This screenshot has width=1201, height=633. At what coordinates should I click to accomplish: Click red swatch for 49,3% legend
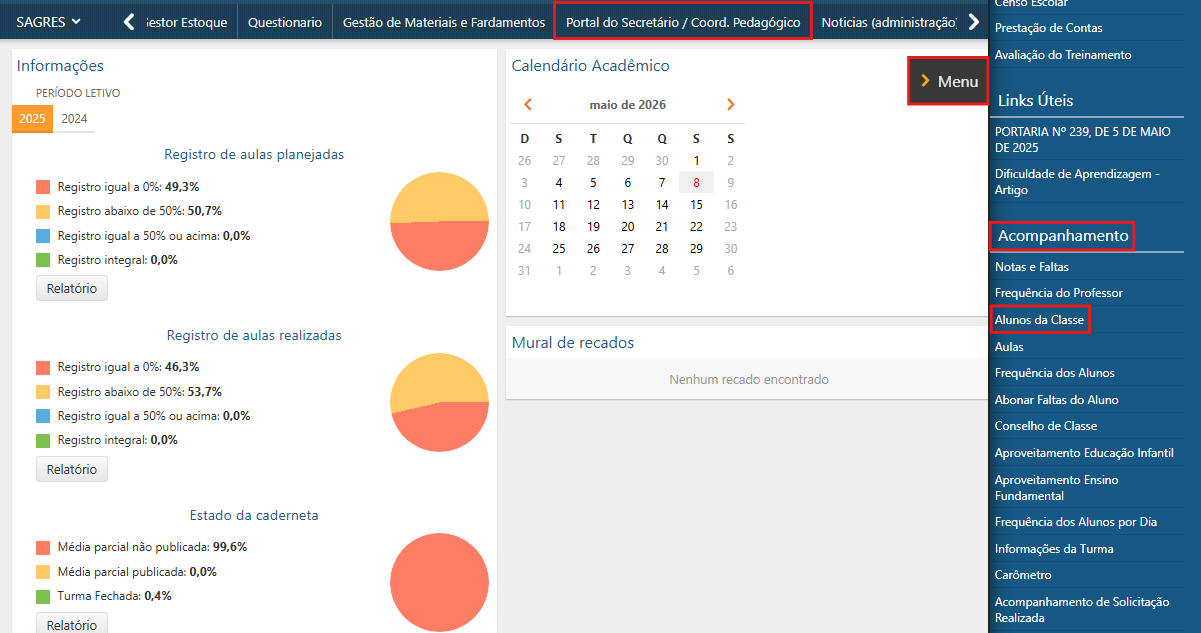[x=43, y=187]
